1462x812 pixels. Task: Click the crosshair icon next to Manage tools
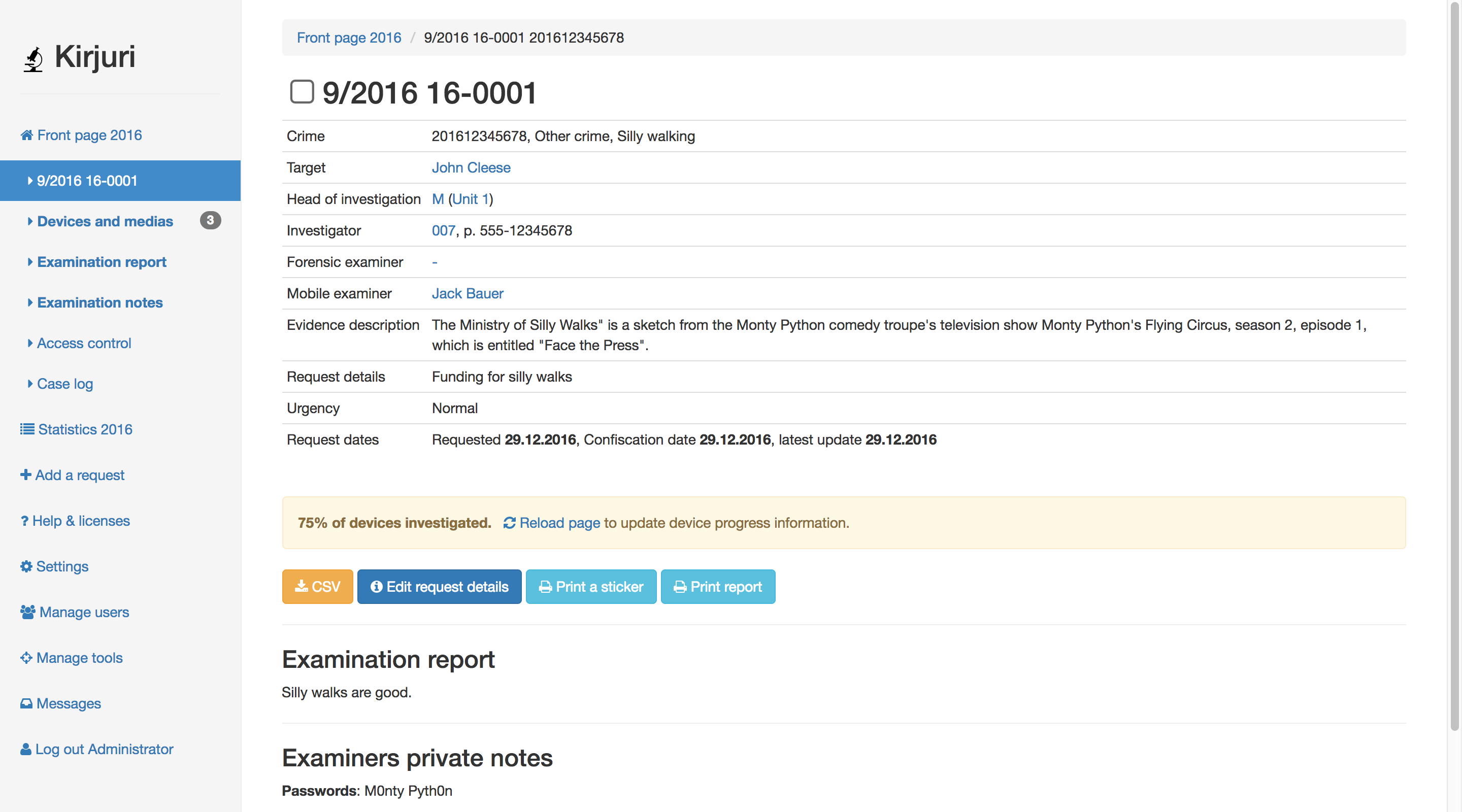(x=26, y=657)
